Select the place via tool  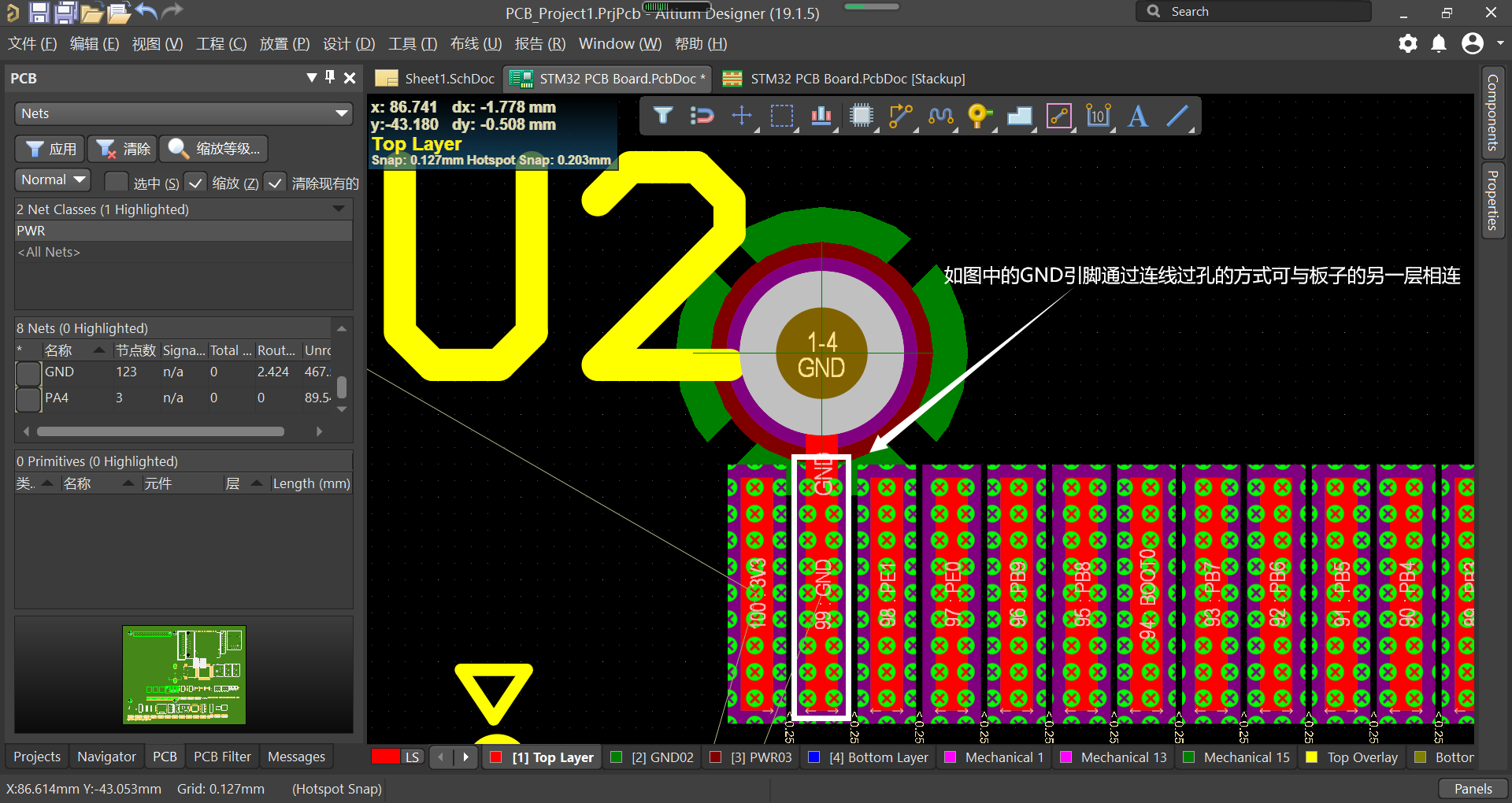click(x=979, y=116)
